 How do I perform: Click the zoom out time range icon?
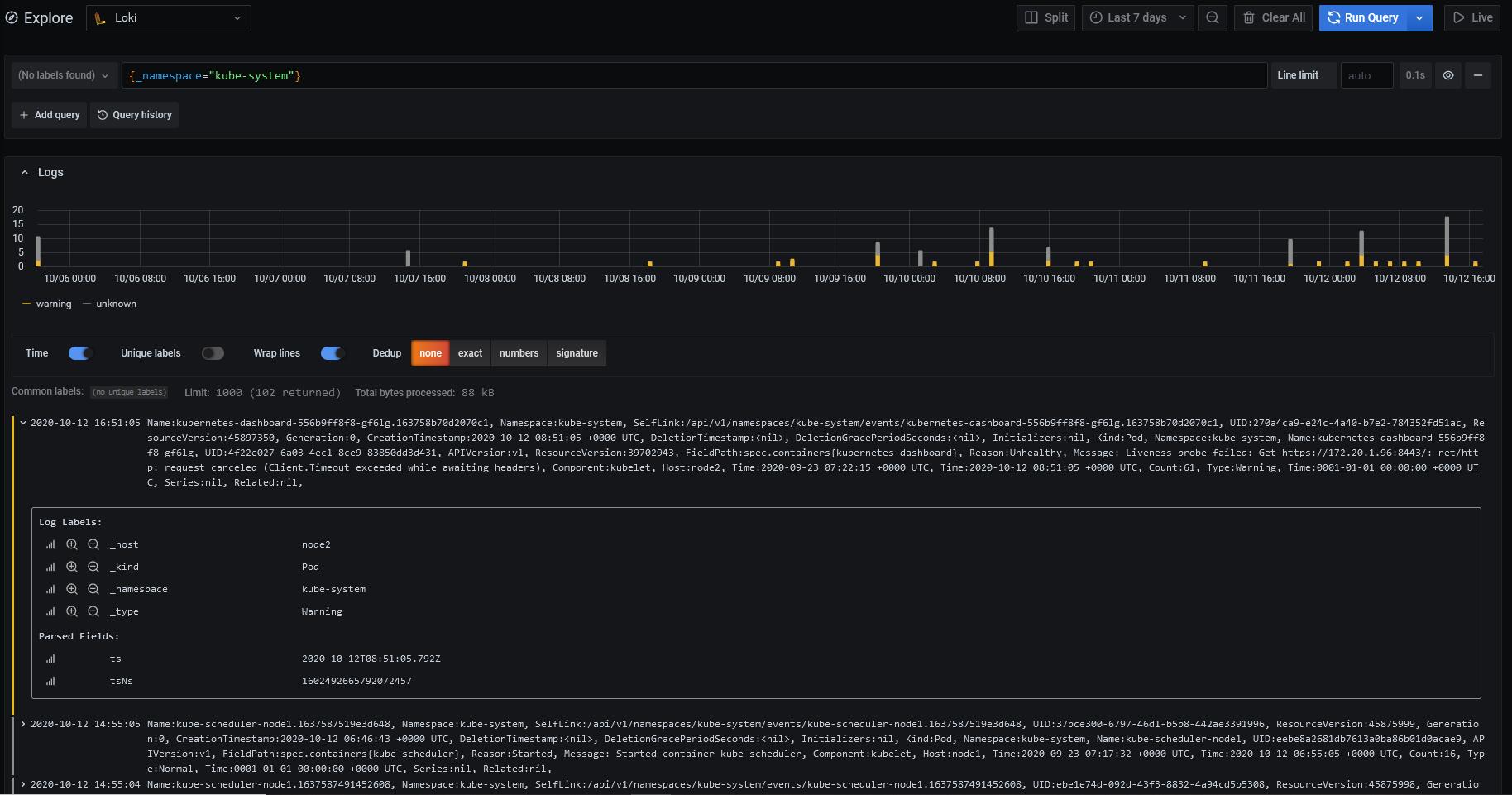(x=1213, y=17)
